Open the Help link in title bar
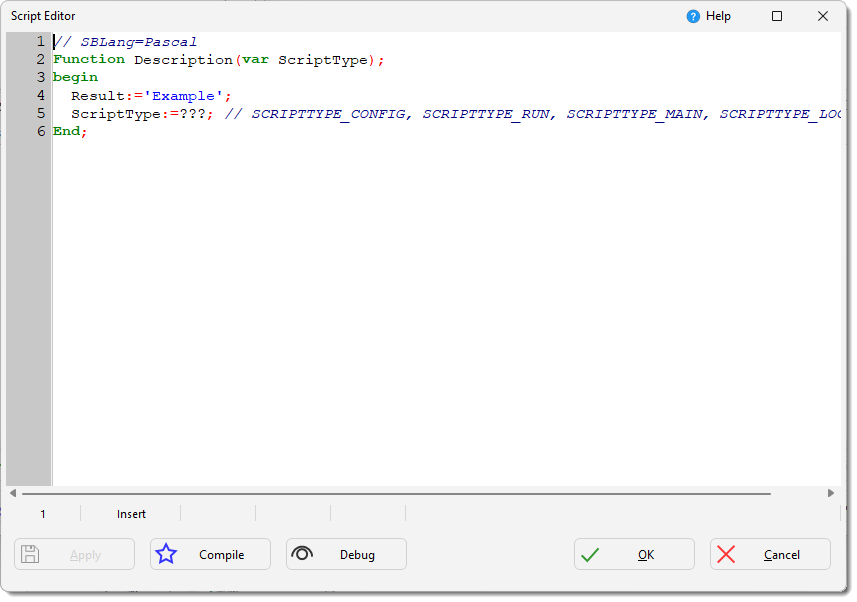The image size is (857, 602). (x=718, y=16)
